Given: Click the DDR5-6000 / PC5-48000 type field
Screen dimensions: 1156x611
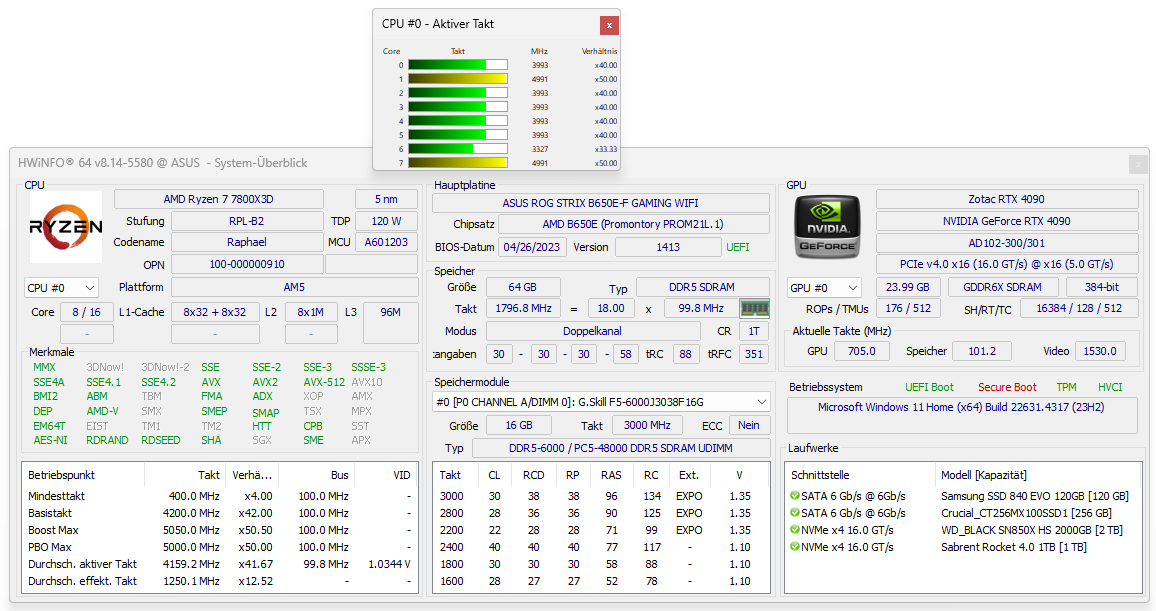Looking at the screenshot, I should pyautogui.click(x=621, y=448).
